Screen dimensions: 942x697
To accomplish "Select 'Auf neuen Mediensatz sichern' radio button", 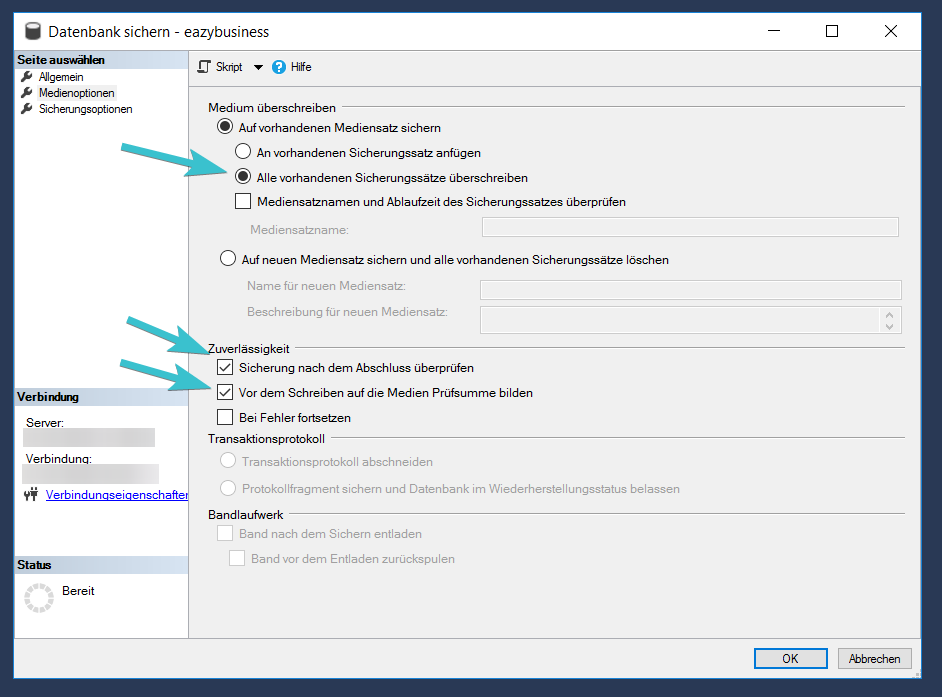I will pos(227,259).
